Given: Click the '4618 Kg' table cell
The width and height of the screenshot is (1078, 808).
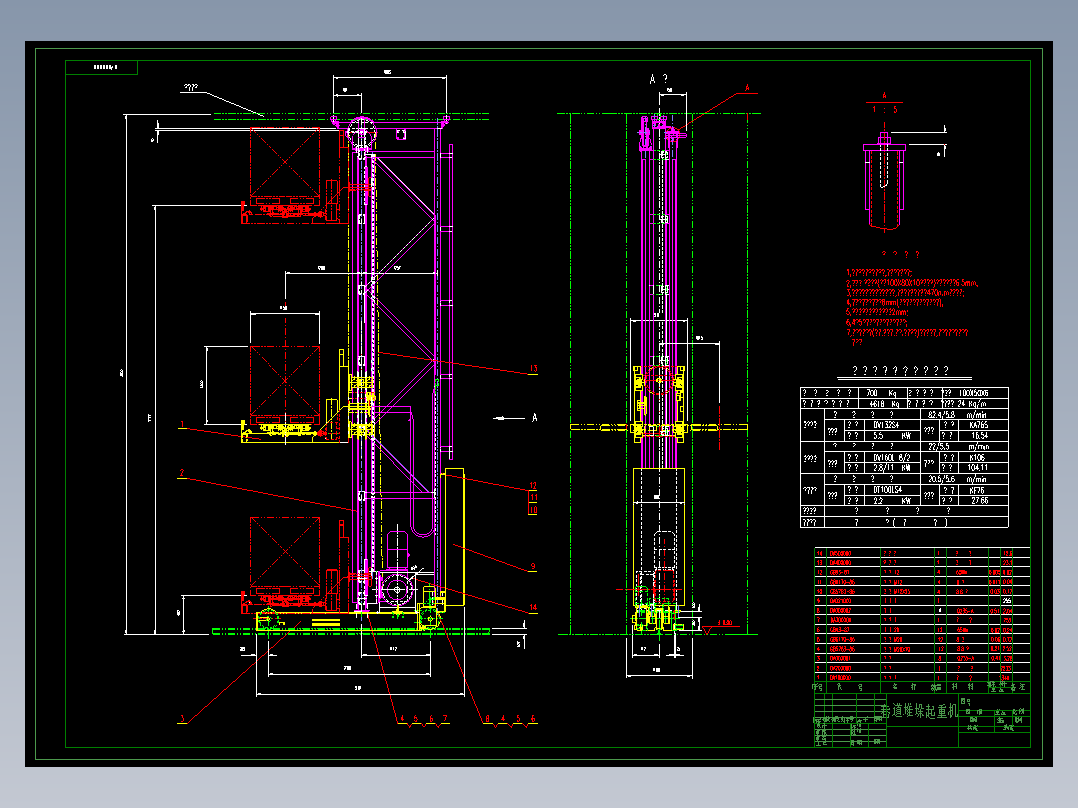Looking at the screenshot, I should 882,404.
